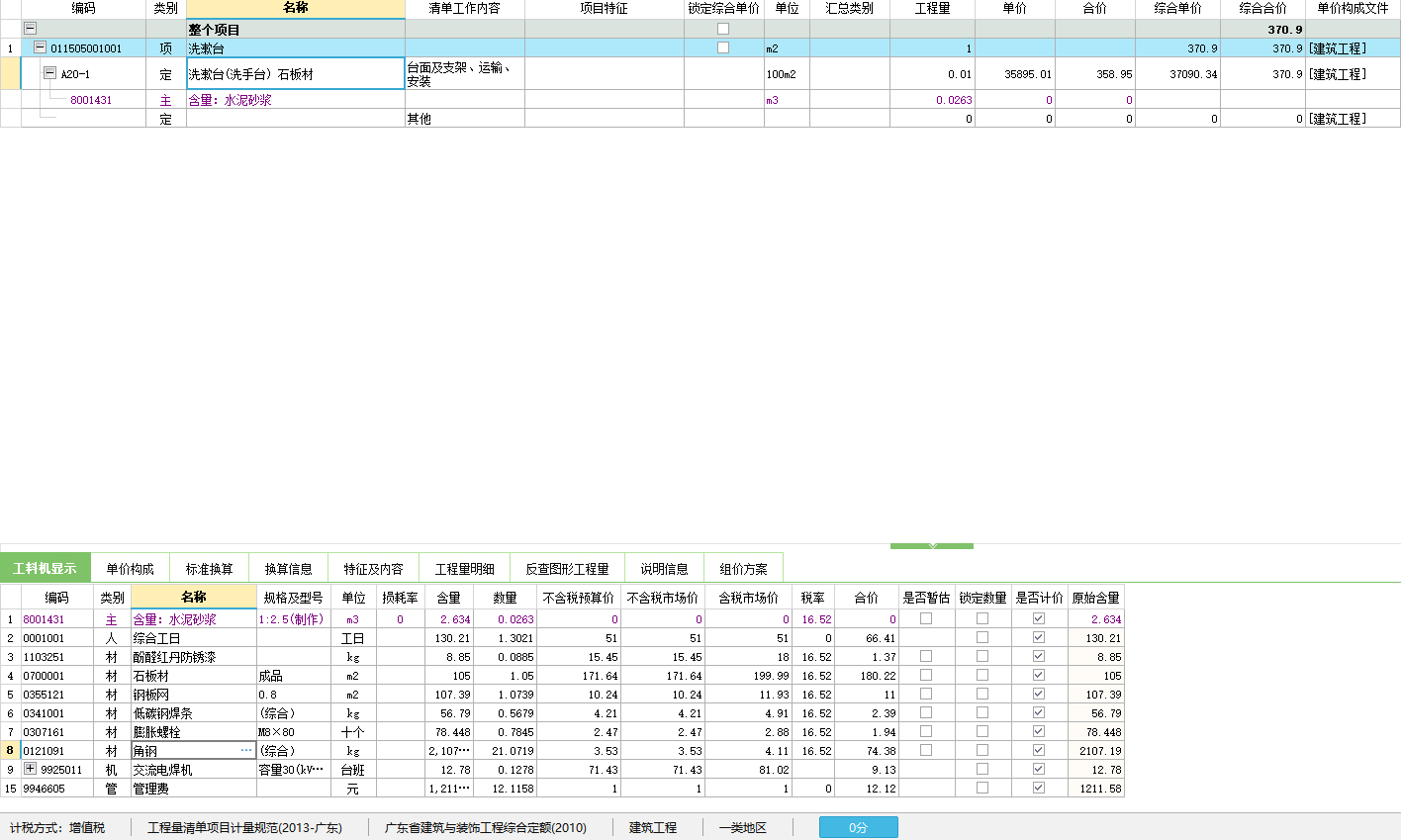Viewport: 1401px width, 840px height.
Task: Toggle 是否暂估 for 石板材 row
Action: (x=926, y=675)
